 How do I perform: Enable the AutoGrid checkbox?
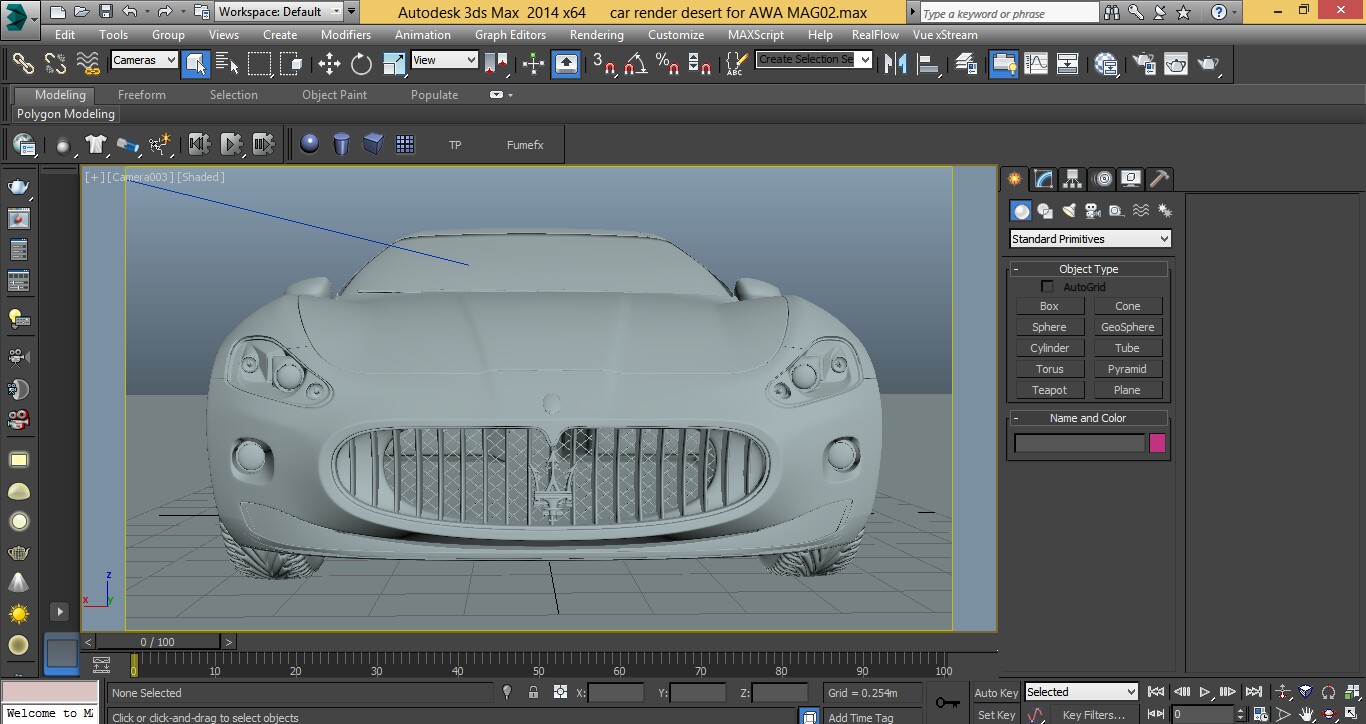1048,287
